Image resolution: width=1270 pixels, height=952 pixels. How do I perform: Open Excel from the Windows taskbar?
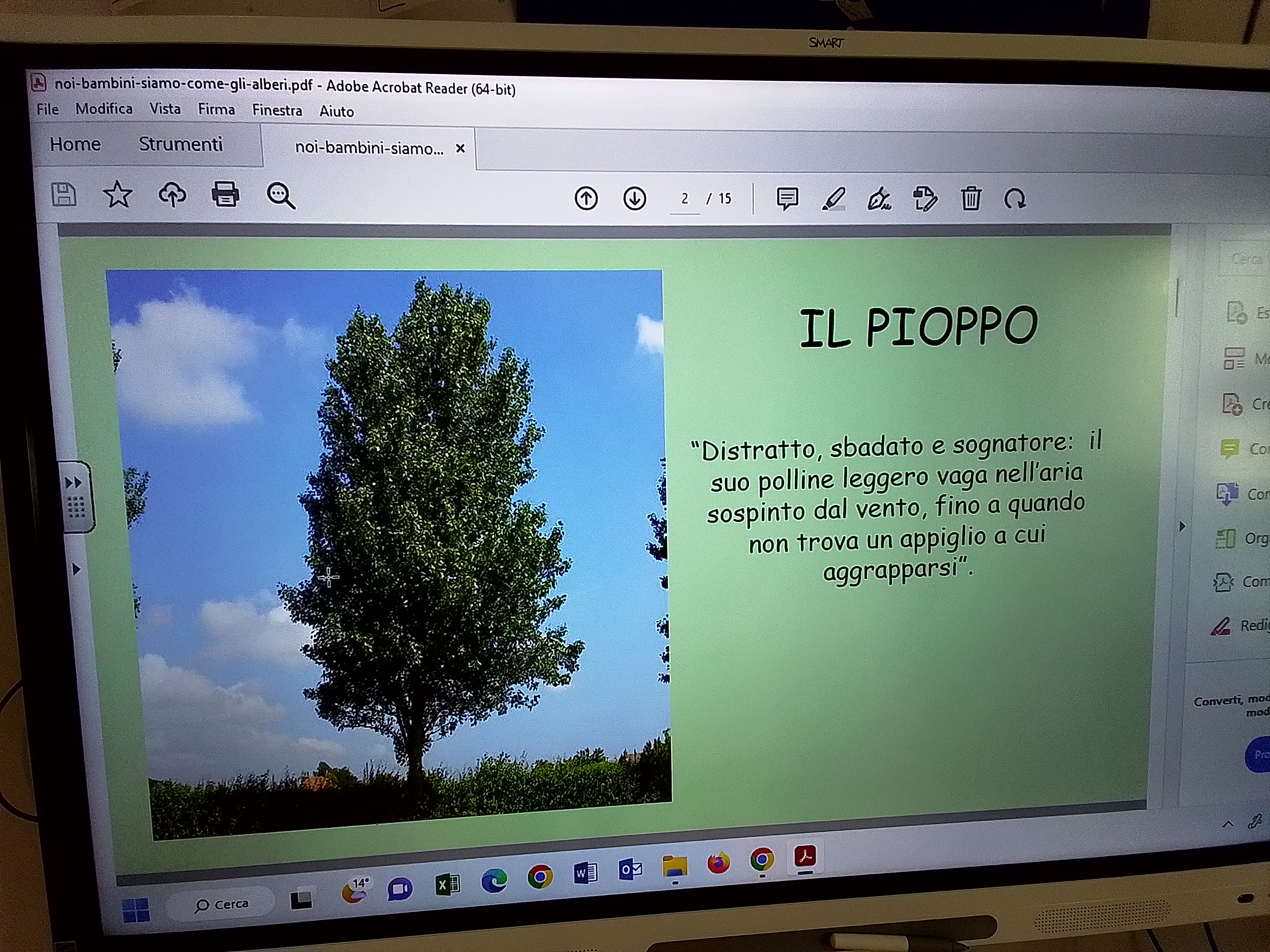point(448,884)
